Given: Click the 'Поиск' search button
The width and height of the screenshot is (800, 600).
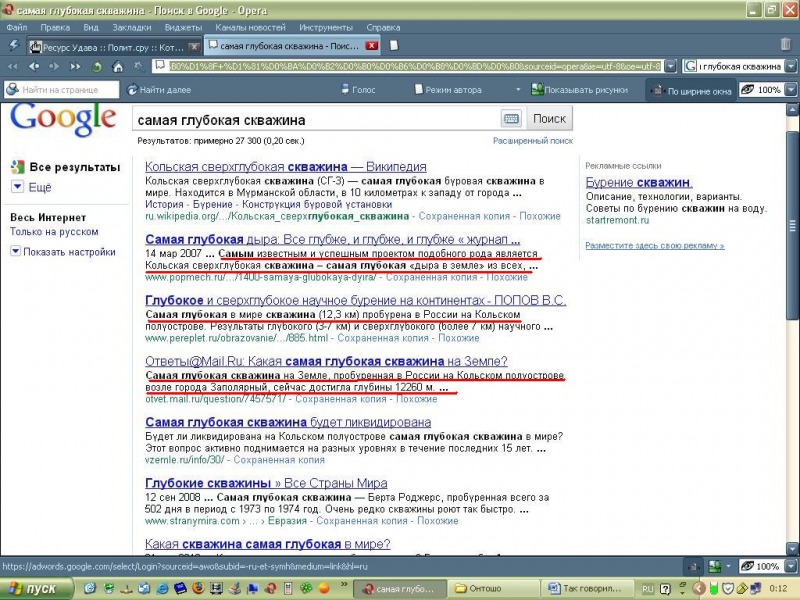Looking at the screenshot, I should click(549, 119).
